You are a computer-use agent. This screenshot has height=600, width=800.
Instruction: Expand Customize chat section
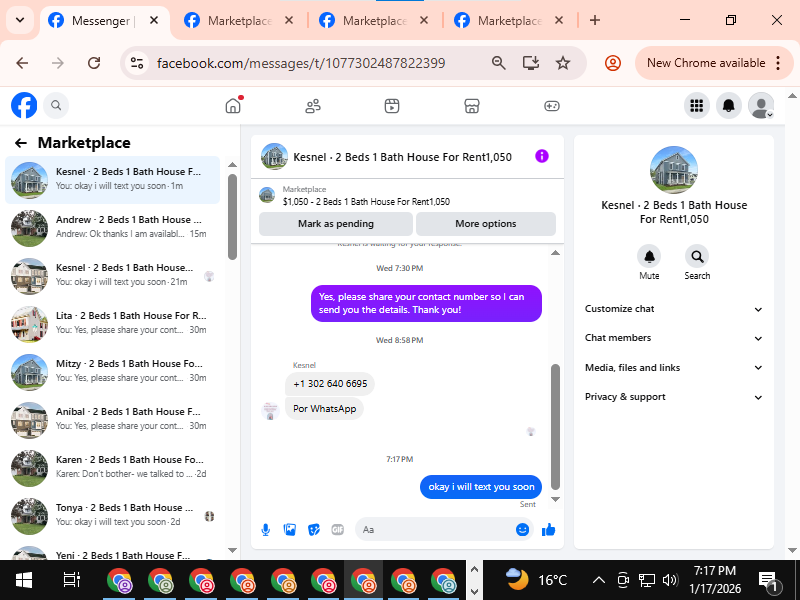(673, 309)
